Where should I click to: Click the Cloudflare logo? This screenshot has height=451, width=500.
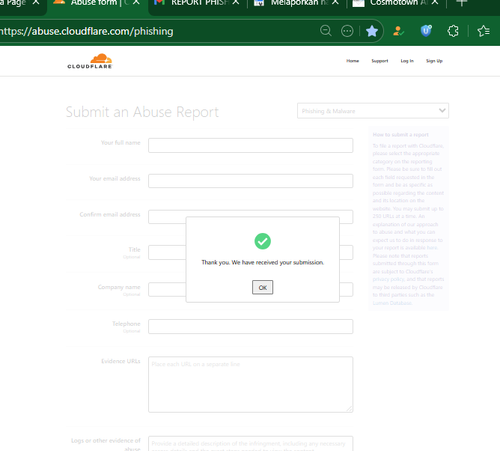tap(90, 61)
